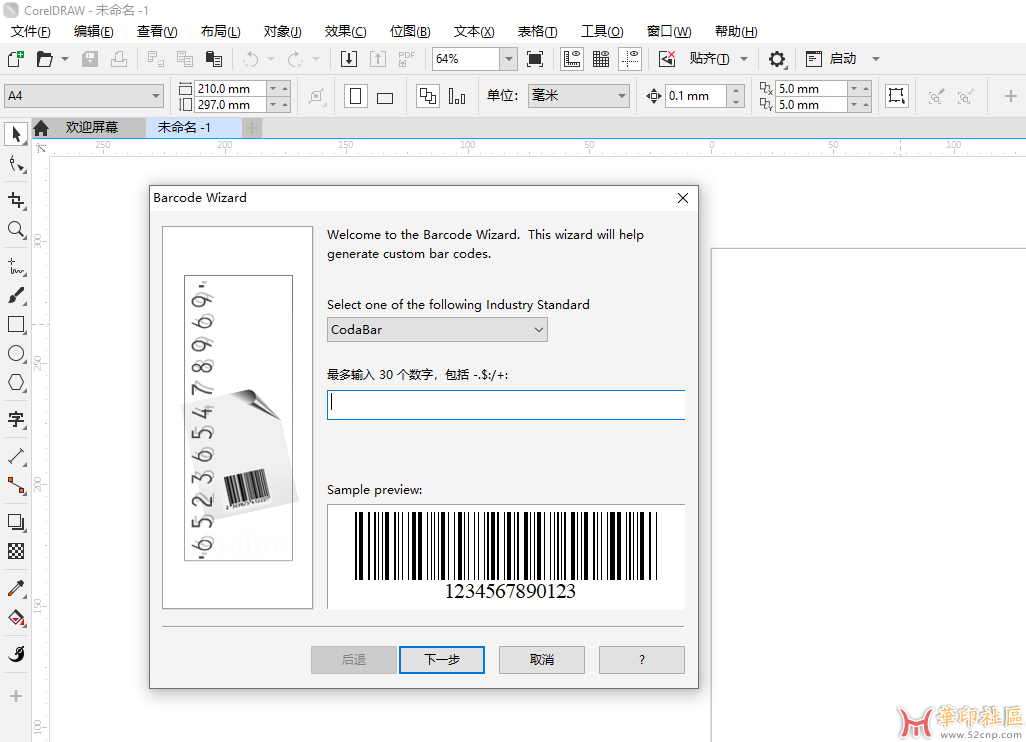Expand the 启动 launch dropdown arrow

(x=876, y=59)
